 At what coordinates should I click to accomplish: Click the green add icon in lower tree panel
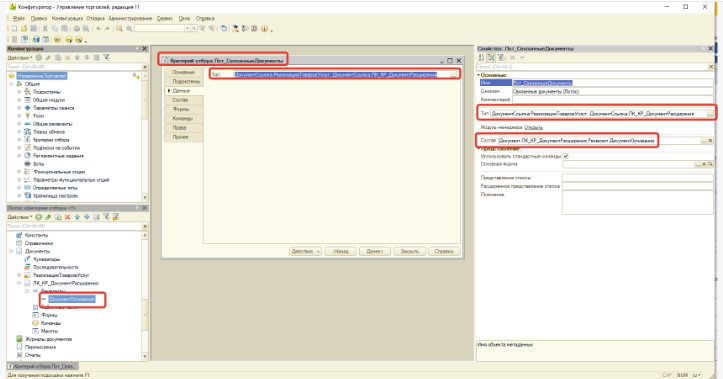coord(39,217)
